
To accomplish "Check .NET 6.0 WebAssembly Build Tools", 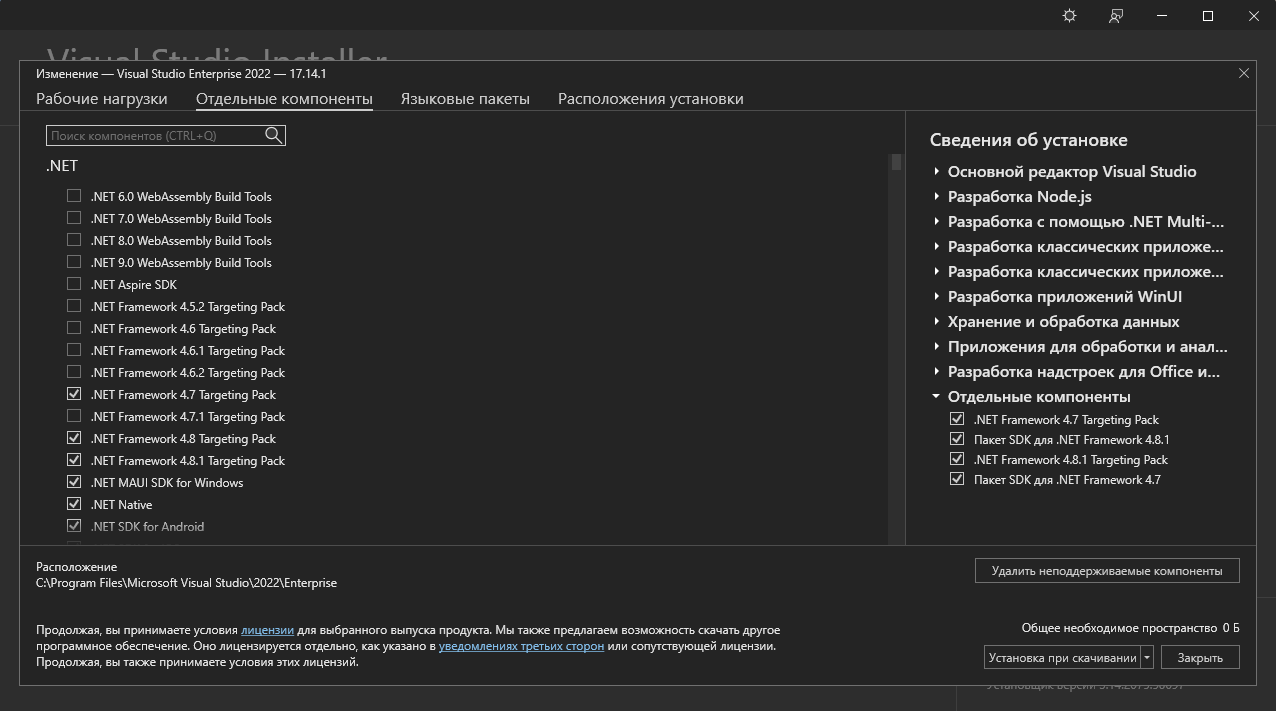I will click(x=74, y=196).
